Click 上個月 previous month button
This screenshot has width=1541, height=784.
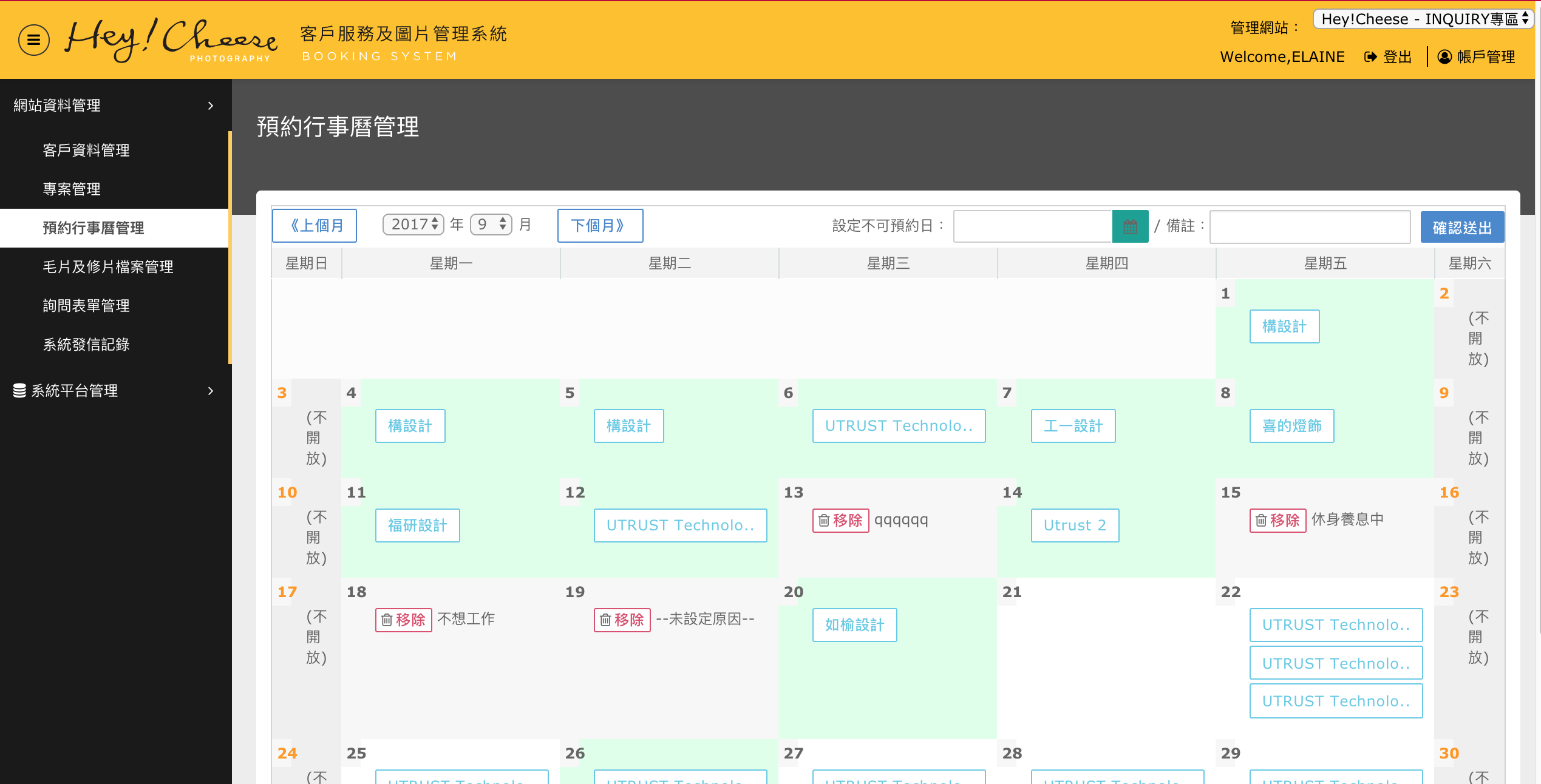click(x=316, y=225)
